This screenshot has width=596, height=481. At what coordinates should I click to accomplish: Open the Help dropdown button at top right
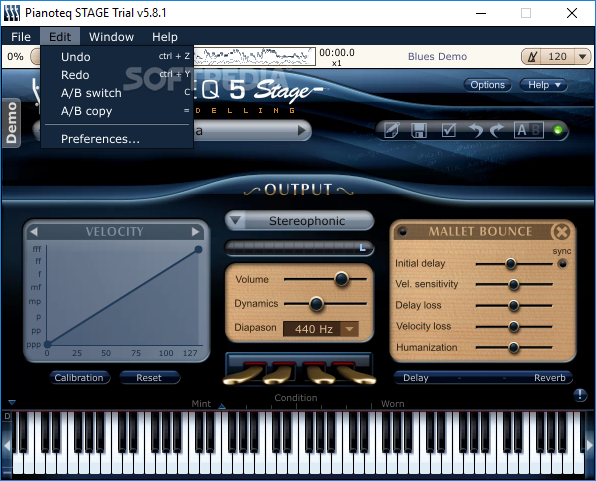[x=544, y=85]
